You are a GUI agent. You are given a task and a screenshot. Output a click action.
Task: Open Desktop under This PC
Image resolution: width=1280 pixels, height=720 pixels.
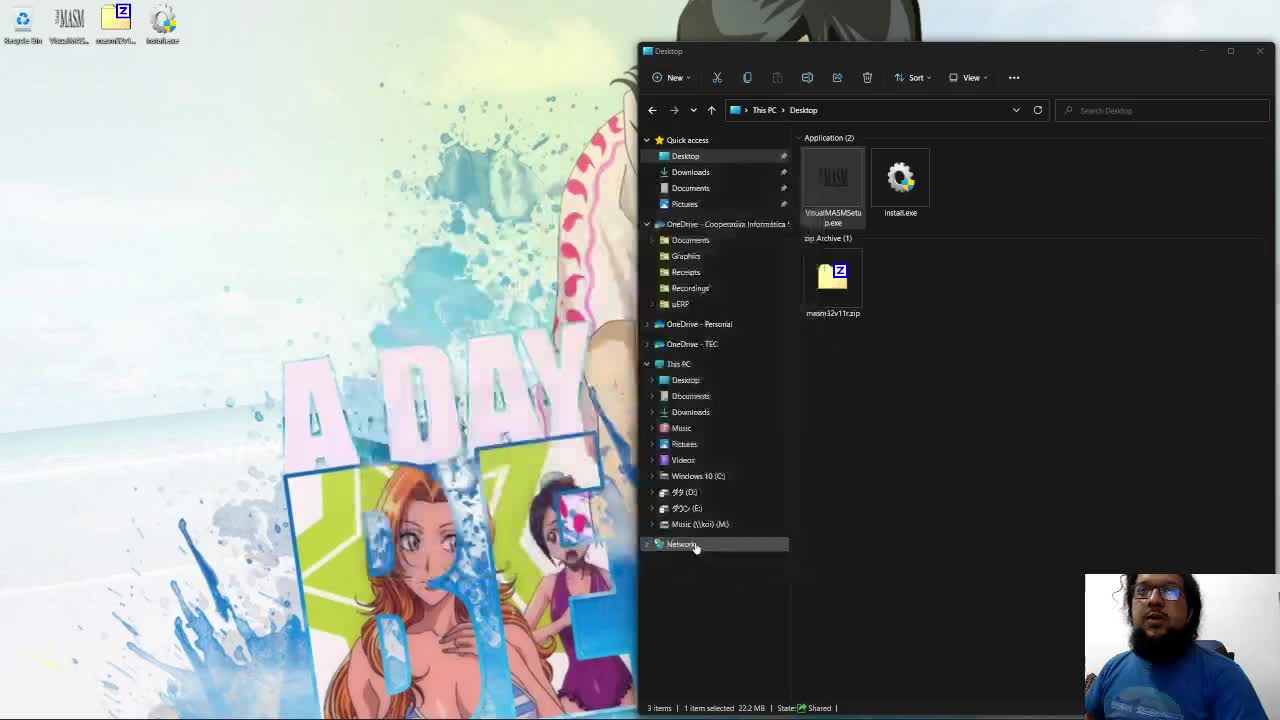(685, 380)
